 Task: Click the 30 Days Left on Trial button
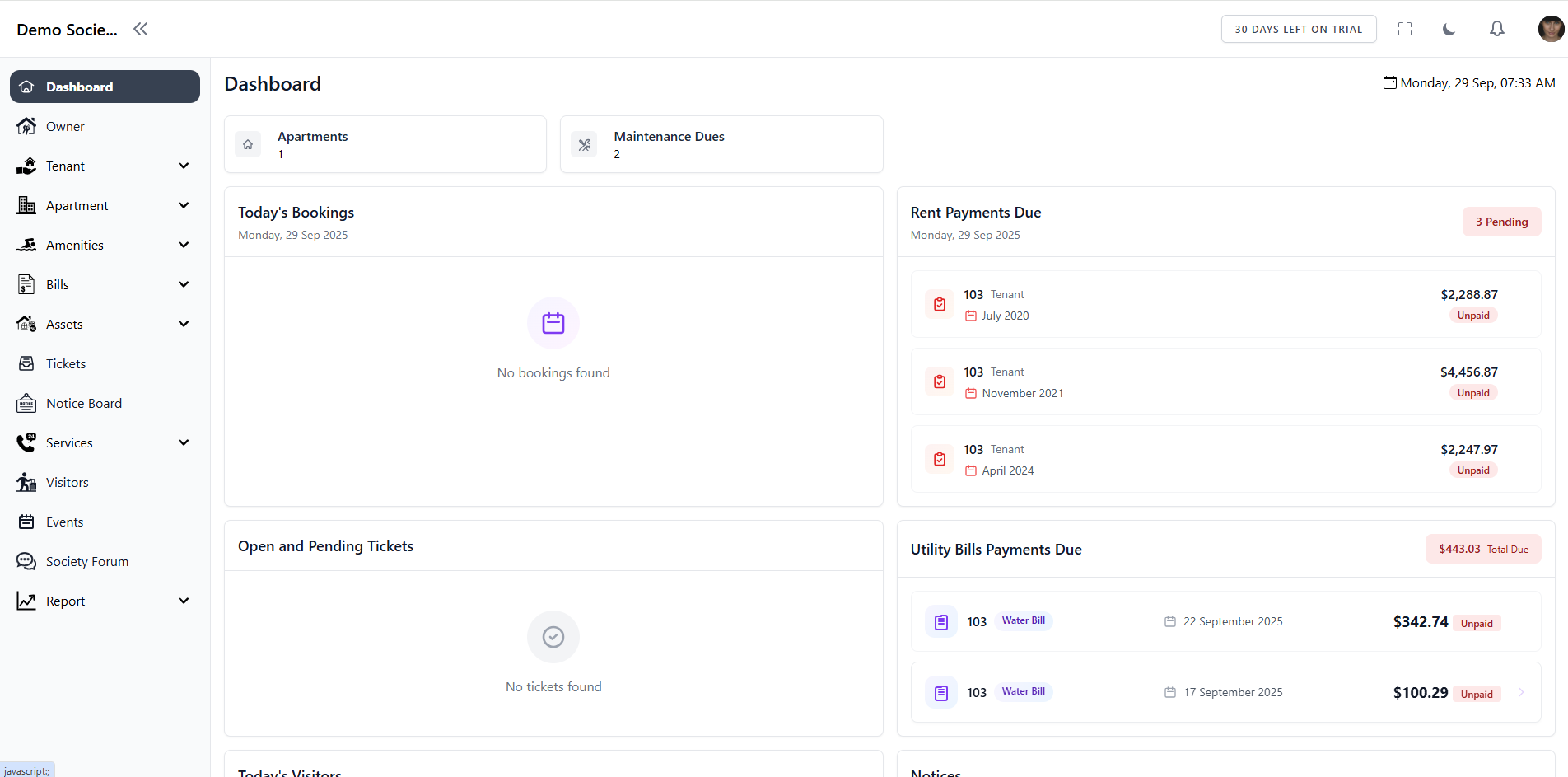pyautogui.click(x=1298, y=30)
